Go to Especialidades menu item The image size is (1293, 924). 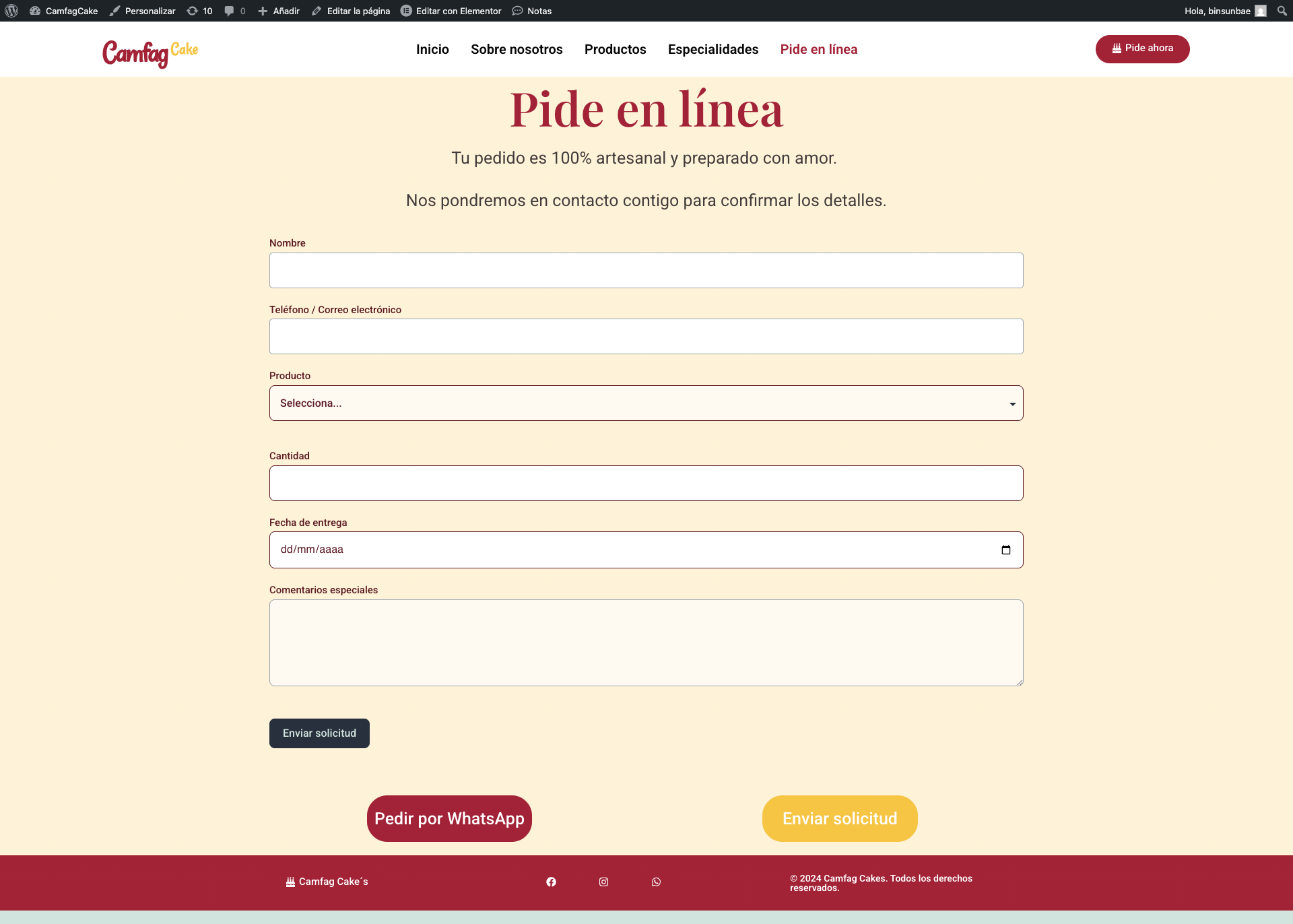[712, 49]
